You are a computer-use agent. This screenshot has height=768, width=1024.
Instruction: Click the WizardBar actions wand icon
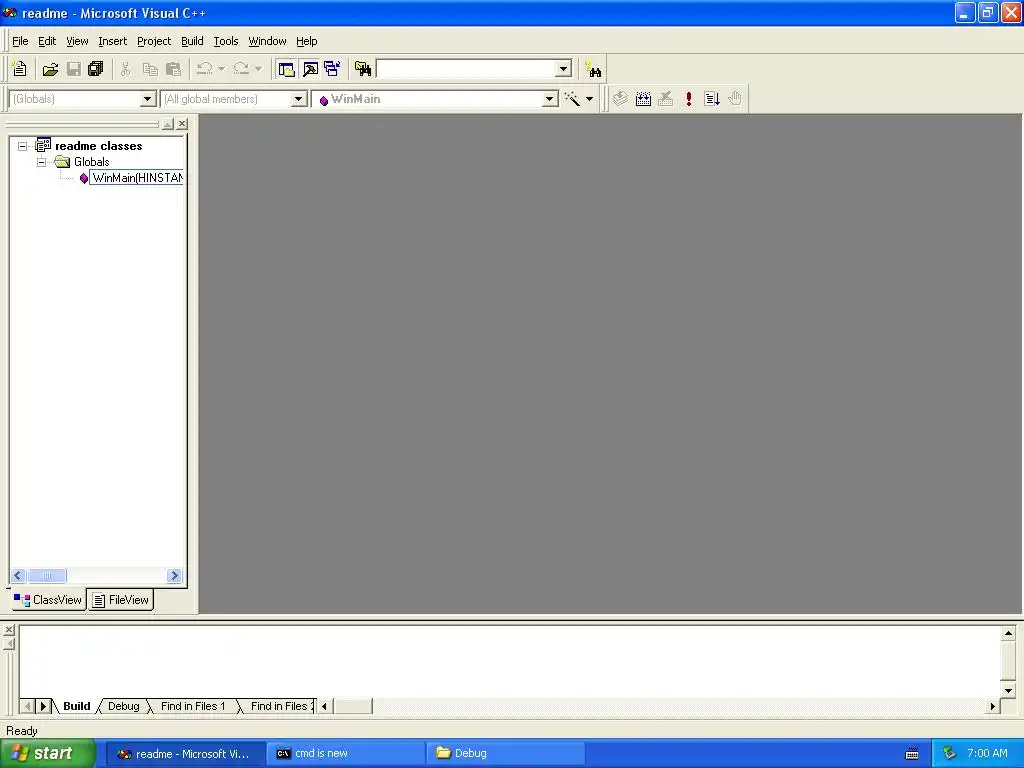point(572,99)
